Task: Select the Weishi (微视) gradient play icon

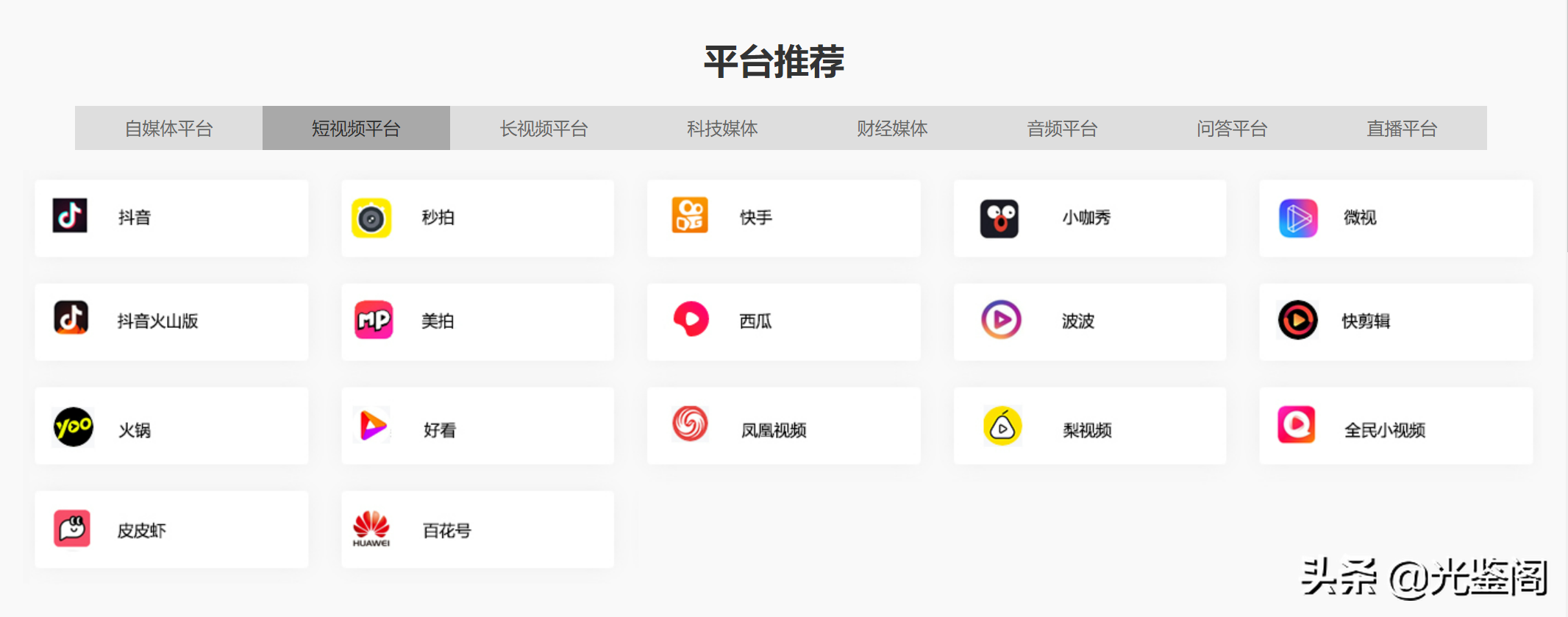Action: pos(1298,218)
